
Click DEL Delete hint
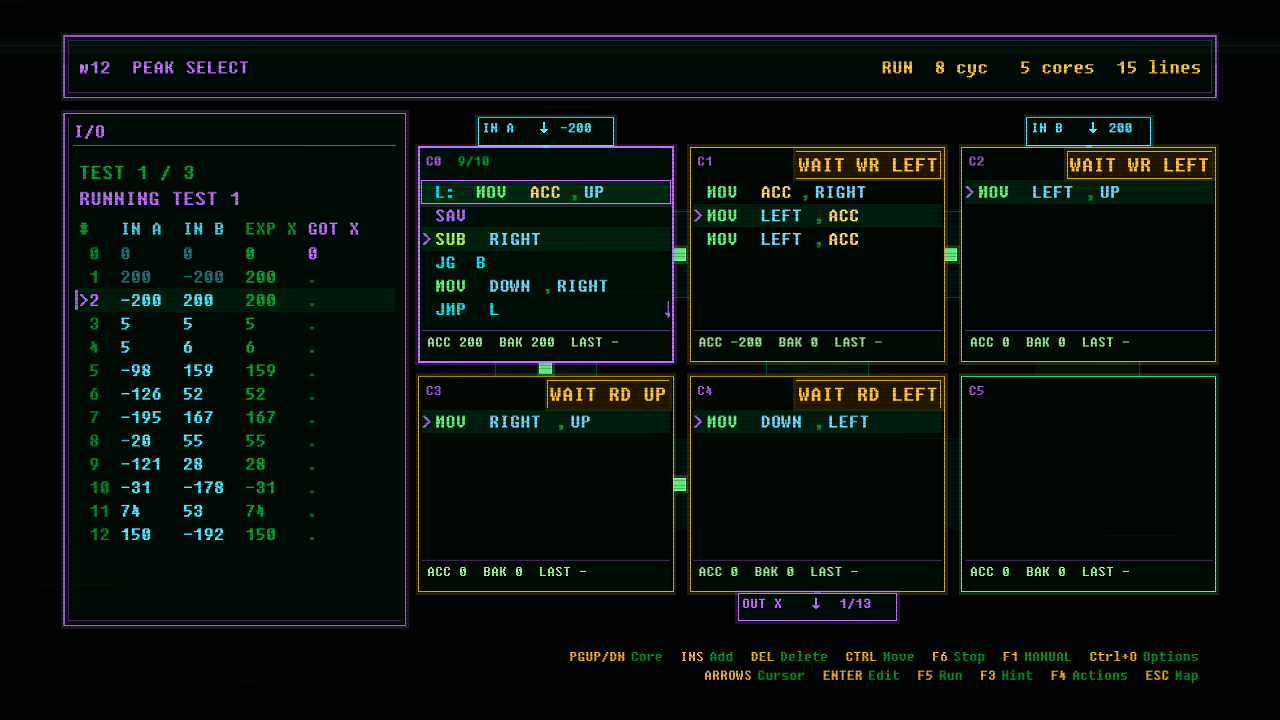[789, 657]
